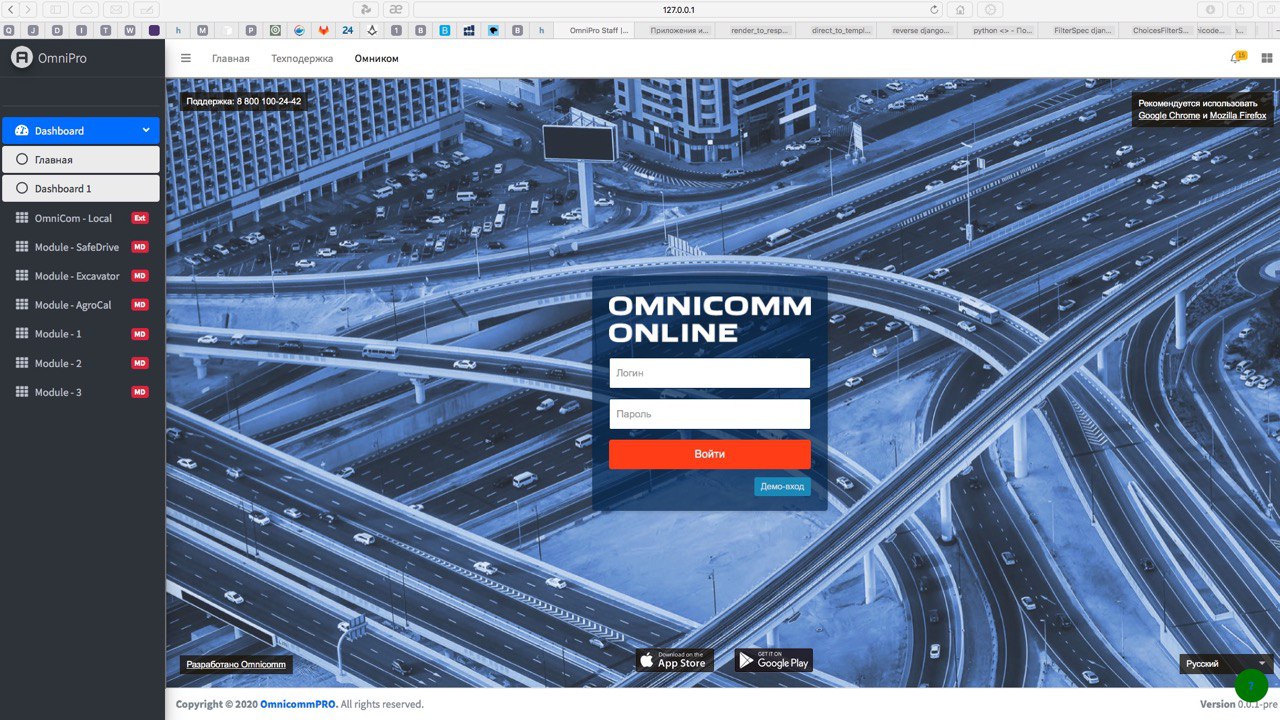Click the Google Play badge
Screen dimensions: 1280x720
pos(774,660)
